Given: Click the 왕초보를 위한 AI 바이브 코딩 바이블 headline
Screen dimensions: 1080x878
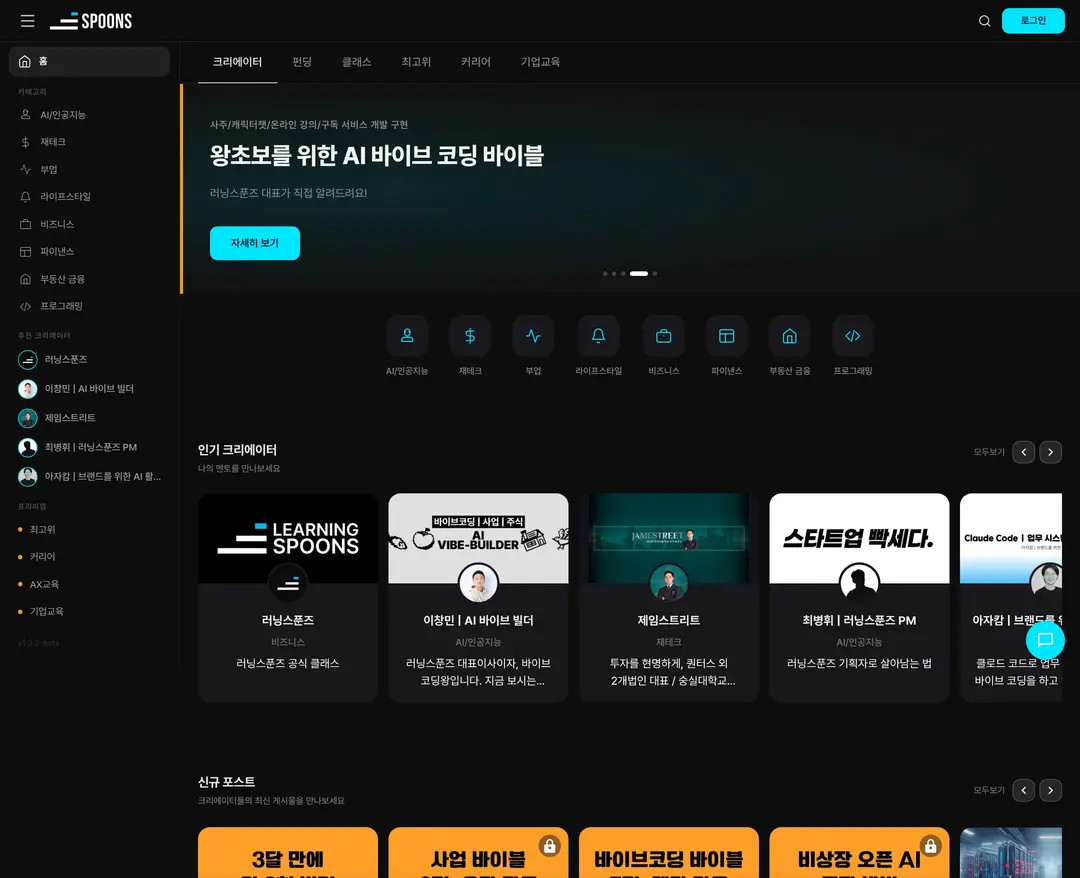Looking at the screenshot, I should coord(377,156).
